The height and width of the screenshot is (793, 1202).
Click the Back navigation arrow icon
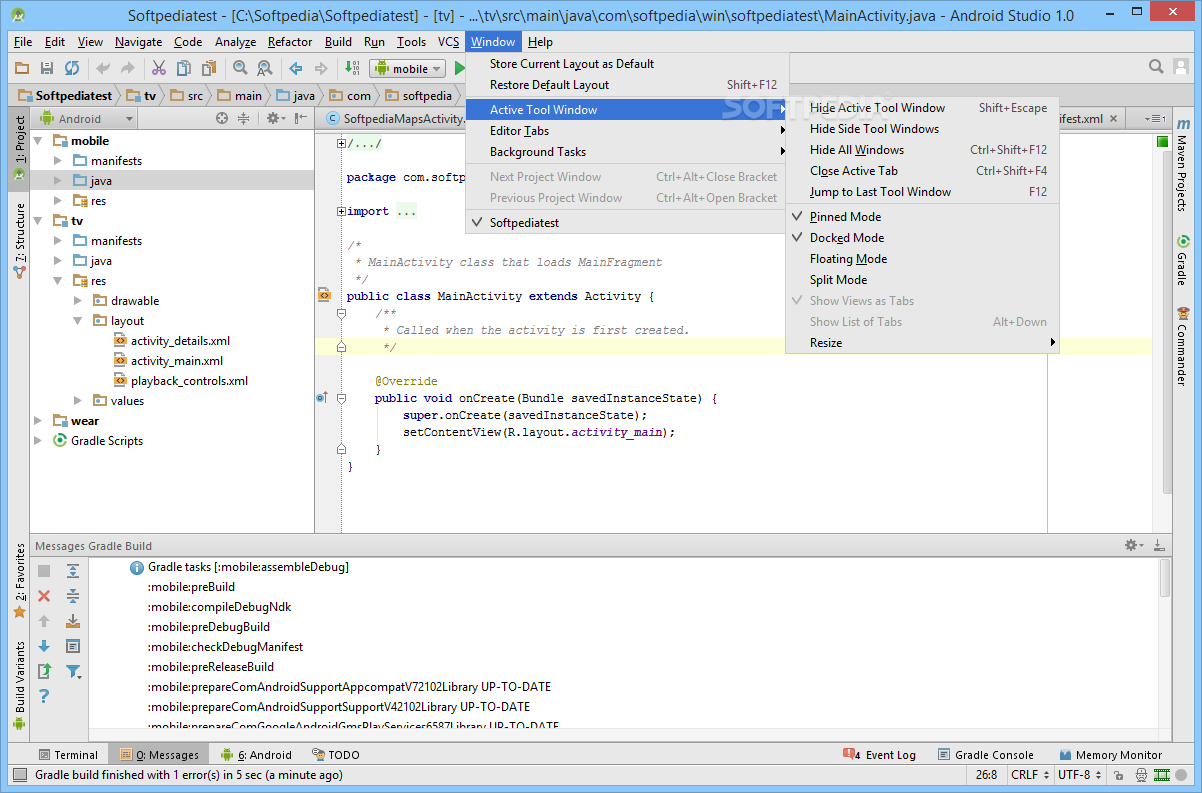(296, 68)
